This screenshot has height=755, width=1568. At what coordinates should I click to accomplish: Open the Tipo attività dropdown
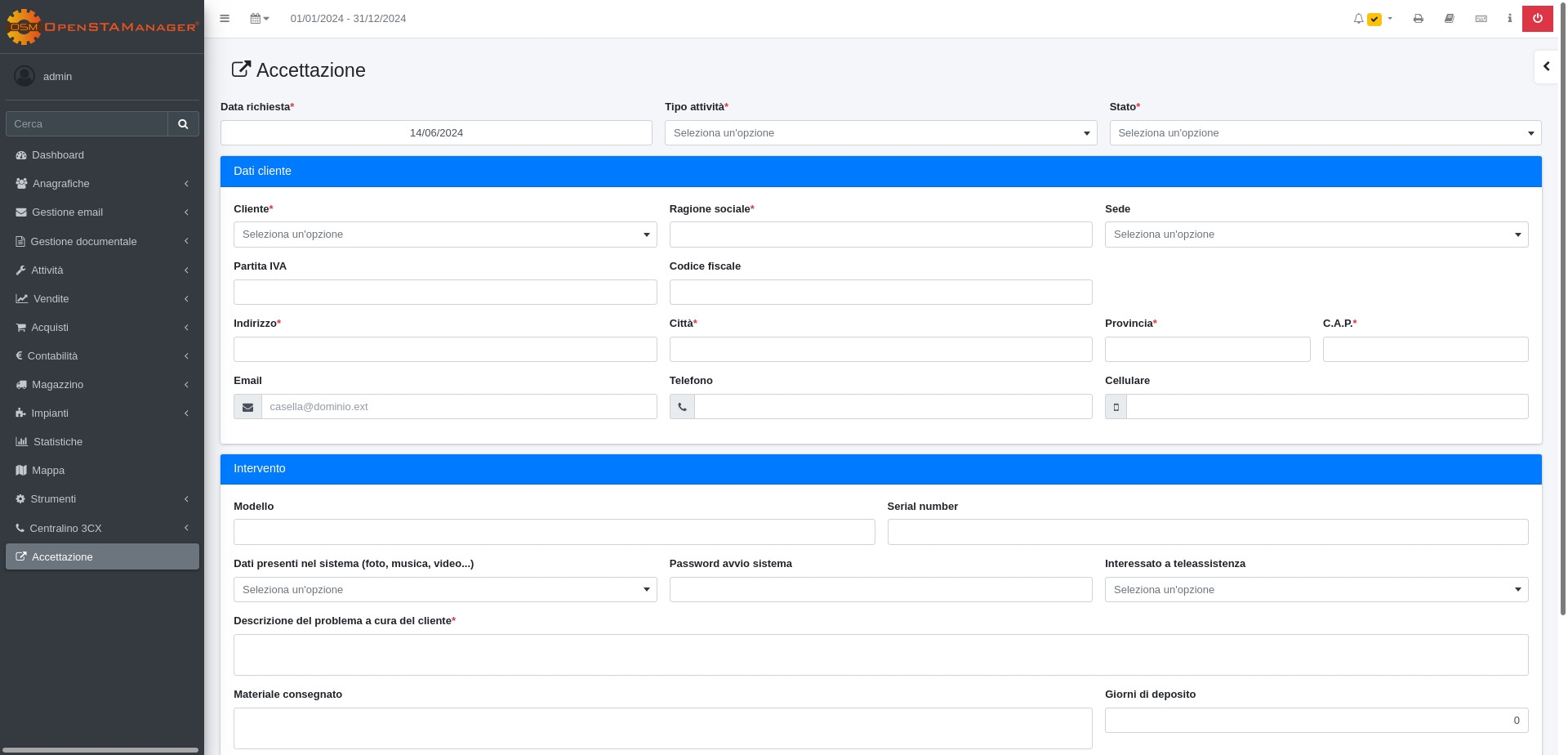(x=880, y=133)
